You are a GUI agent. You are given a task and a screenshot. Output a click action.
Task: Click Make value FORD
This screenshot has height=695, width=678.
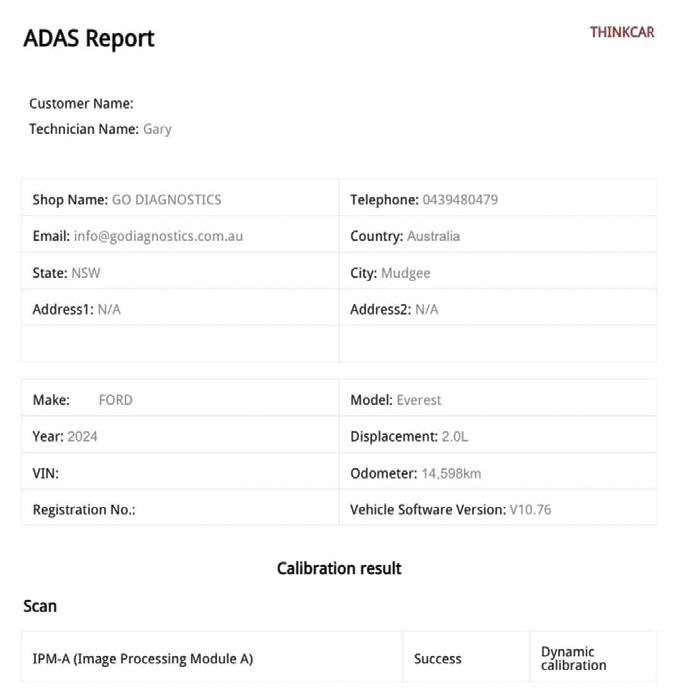point(116,400)
